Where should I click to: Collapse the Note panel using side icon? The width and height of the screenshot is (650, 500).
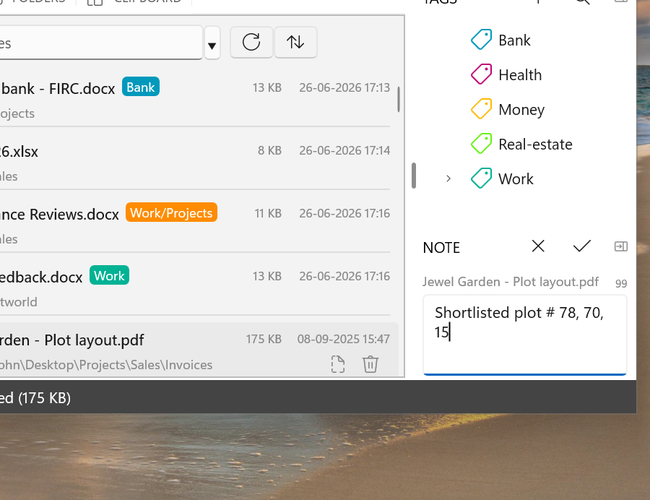[x=621, y=247]
